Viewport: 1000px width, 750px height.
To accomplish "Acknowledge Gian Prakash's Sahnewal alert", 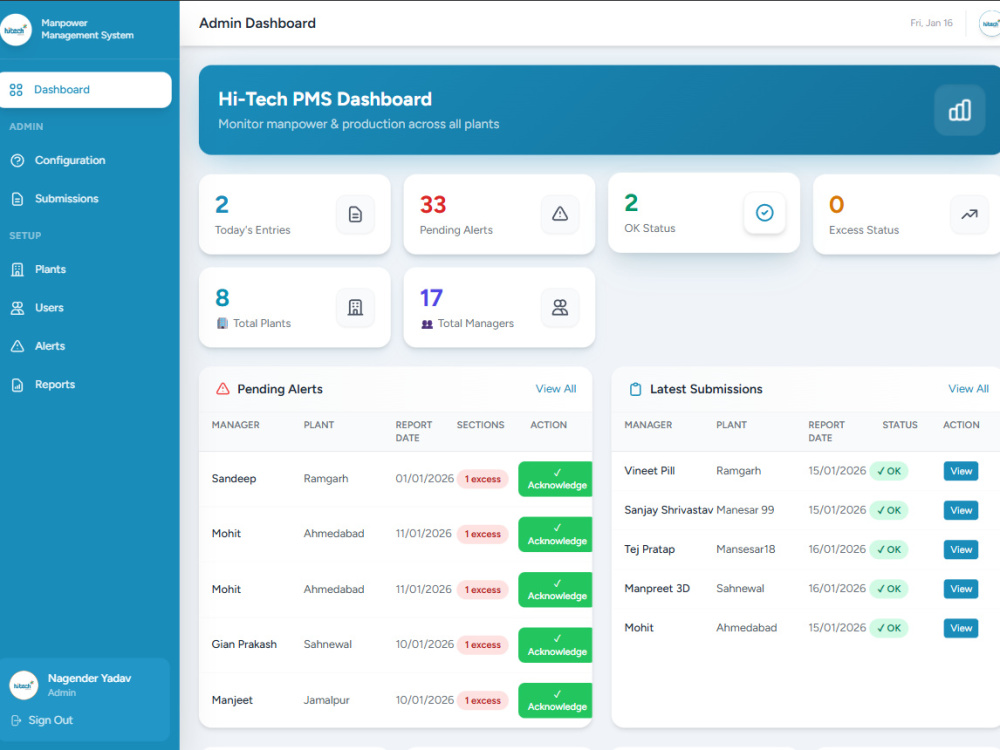I will 555,645.
